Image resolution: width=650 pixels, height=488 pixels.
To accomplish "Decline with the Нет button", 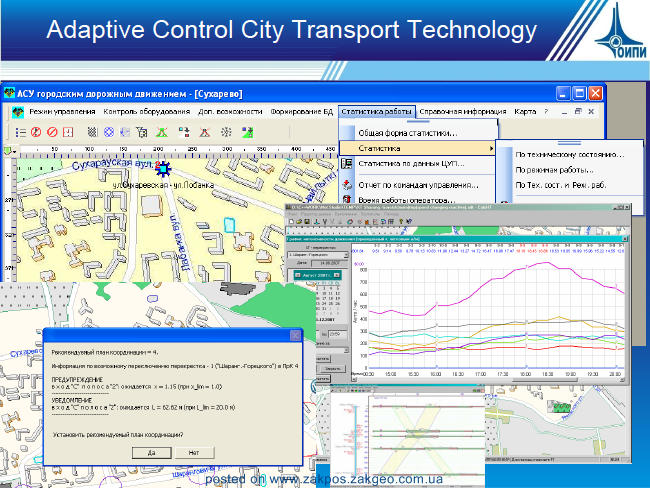I will (x=194, y=453).
